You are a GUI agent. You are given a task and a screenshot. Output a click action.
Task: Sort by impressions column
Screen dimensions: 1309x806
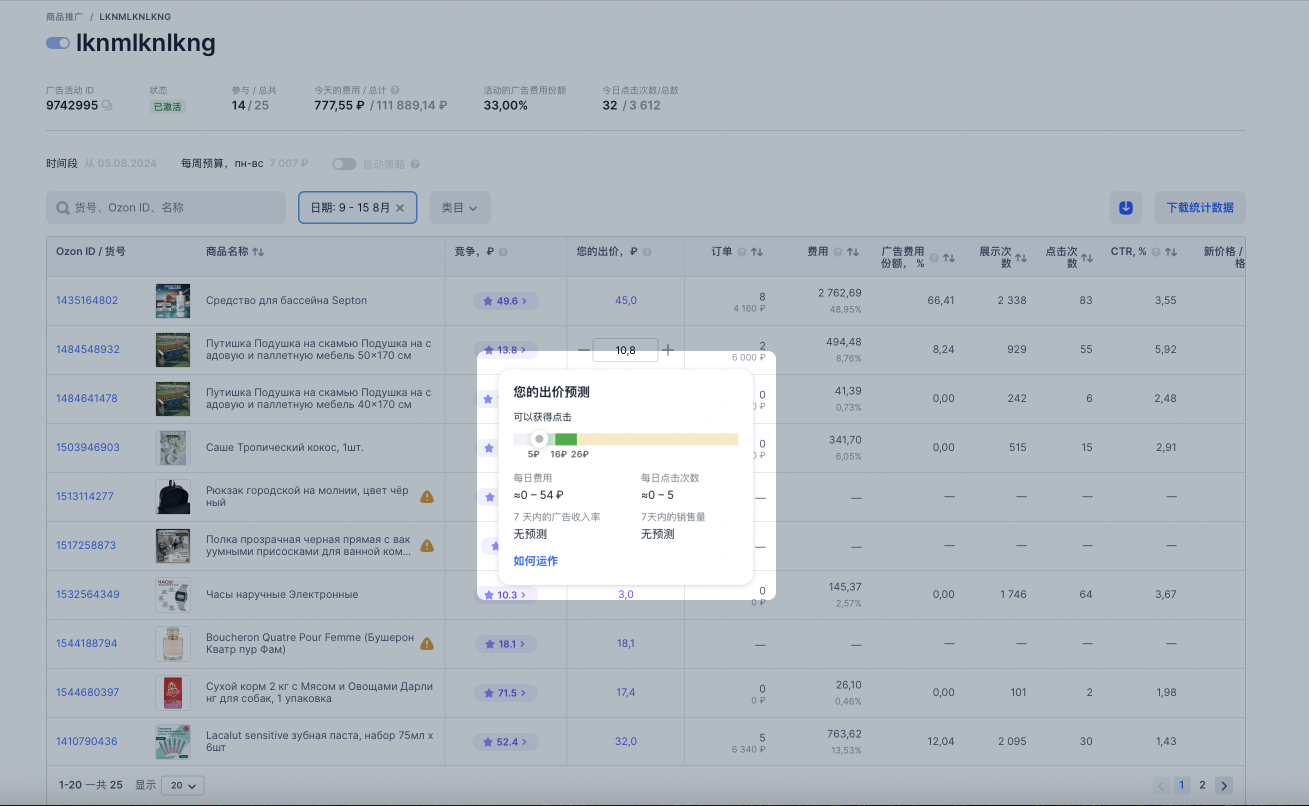click(x=1021, y=258)
